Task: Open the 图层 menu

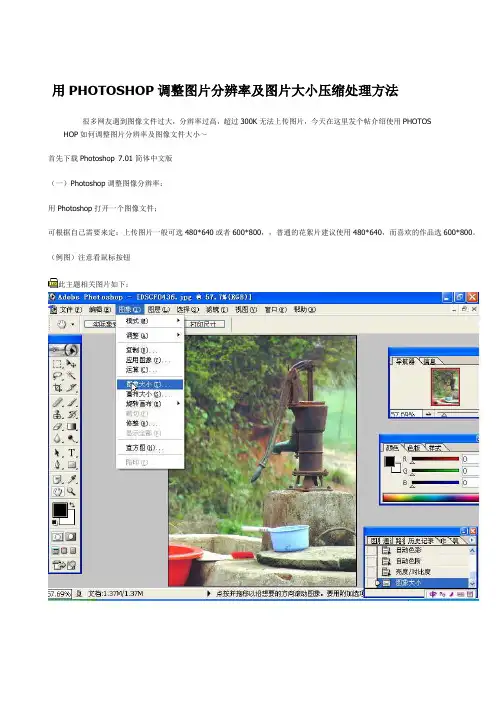Action: 158,309
